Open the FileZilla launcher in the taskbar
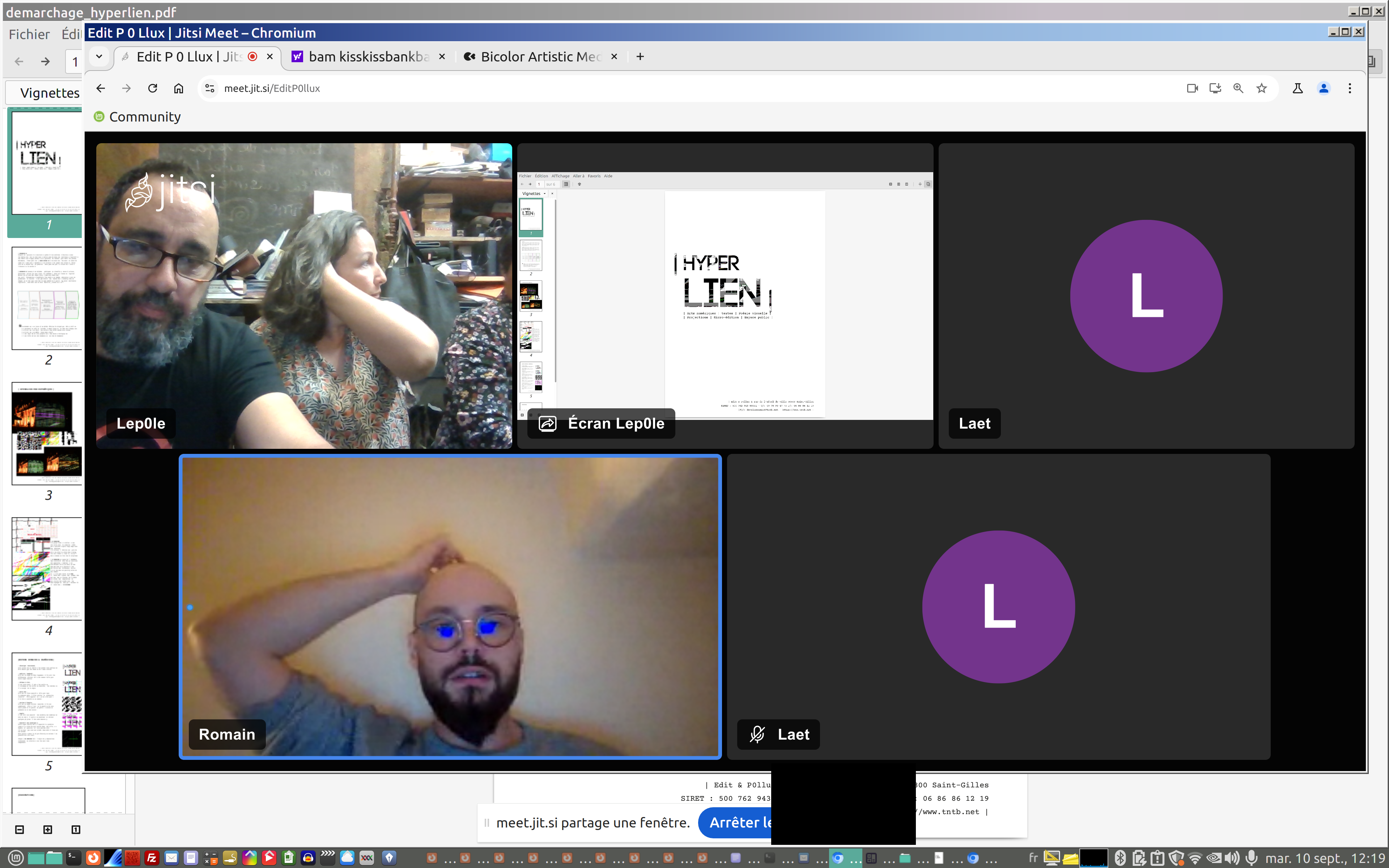This screenshot has height=868, width=1389. tap(152, 858)
